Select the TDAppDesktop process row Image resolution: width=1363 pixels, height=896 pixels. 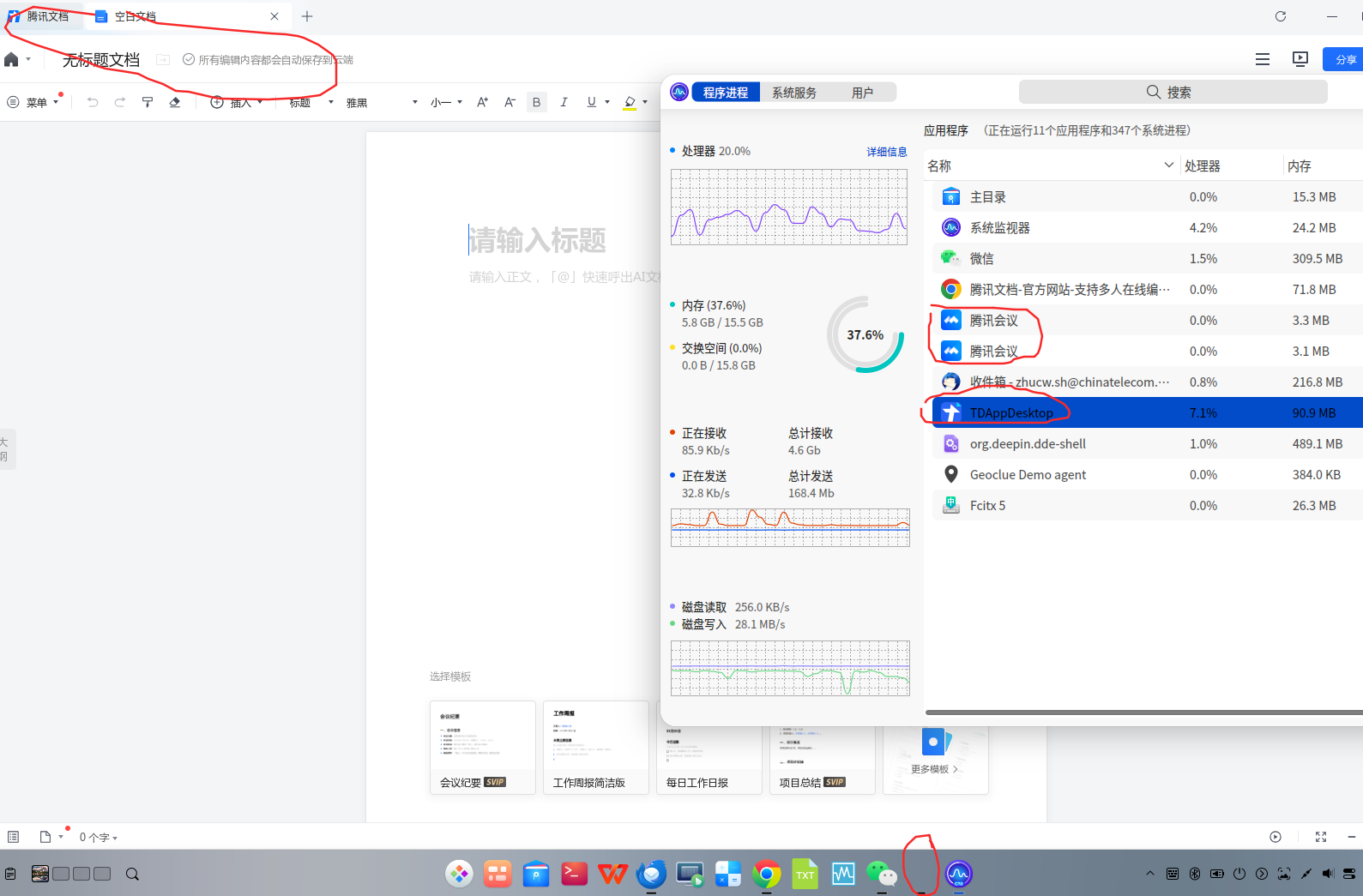click(1148, 413)
